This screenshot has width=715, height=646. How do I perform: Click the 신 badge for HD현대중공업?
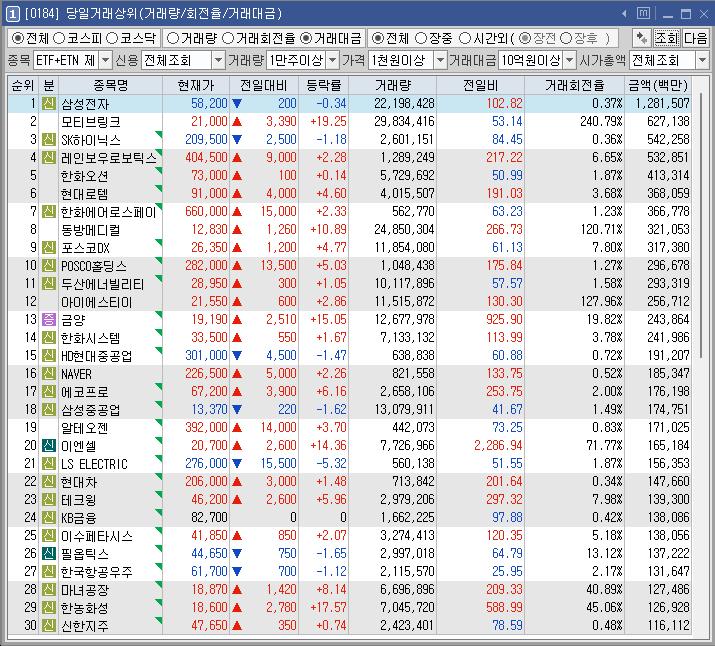pyautogui.click(x=49, y=356)
